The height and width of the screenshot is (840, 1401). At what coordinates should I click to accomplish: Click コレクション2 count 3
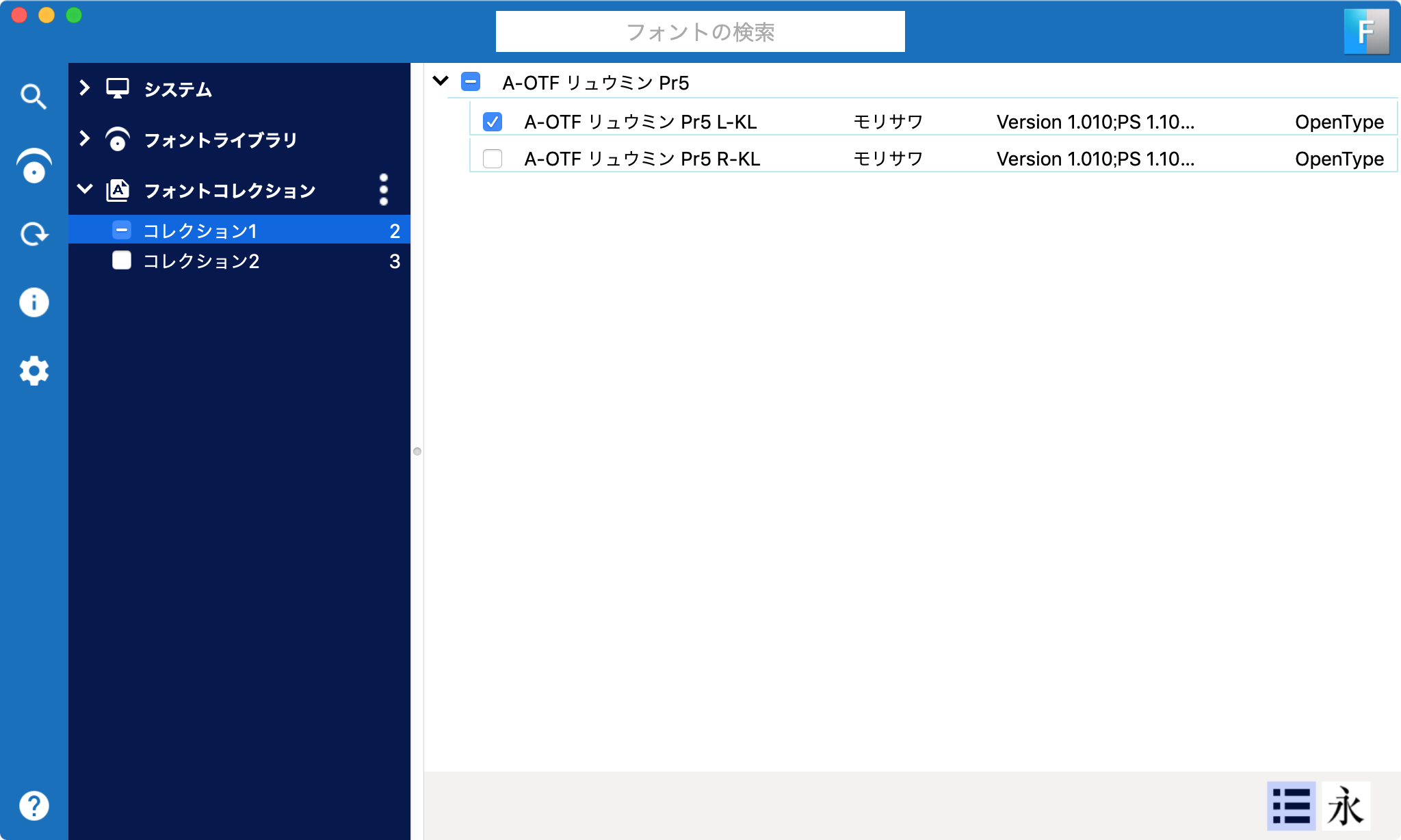(x=395, y=261)
